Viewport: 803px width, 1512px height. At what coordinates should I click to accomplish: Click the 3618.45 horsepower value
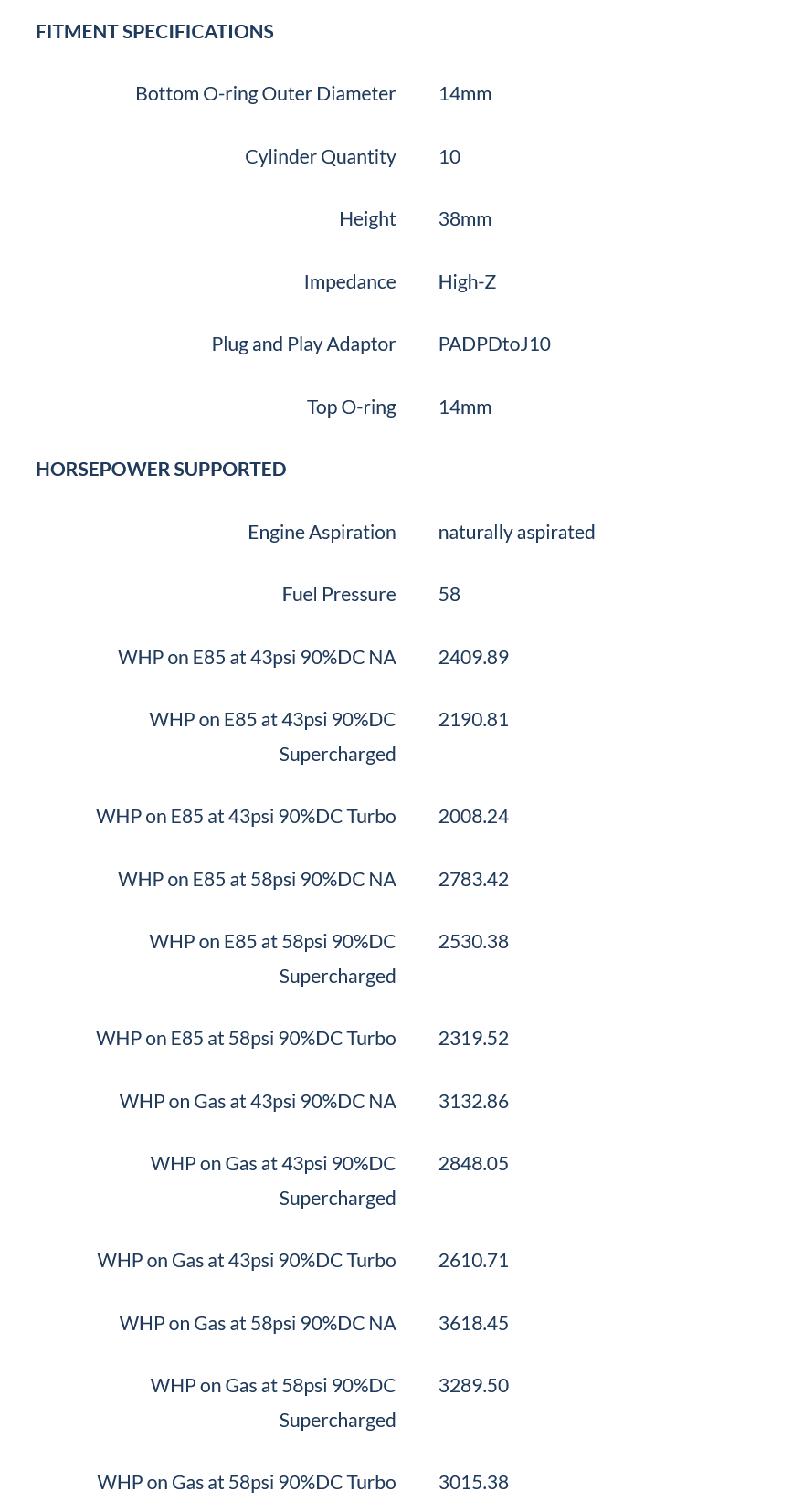coord(473,1324)
